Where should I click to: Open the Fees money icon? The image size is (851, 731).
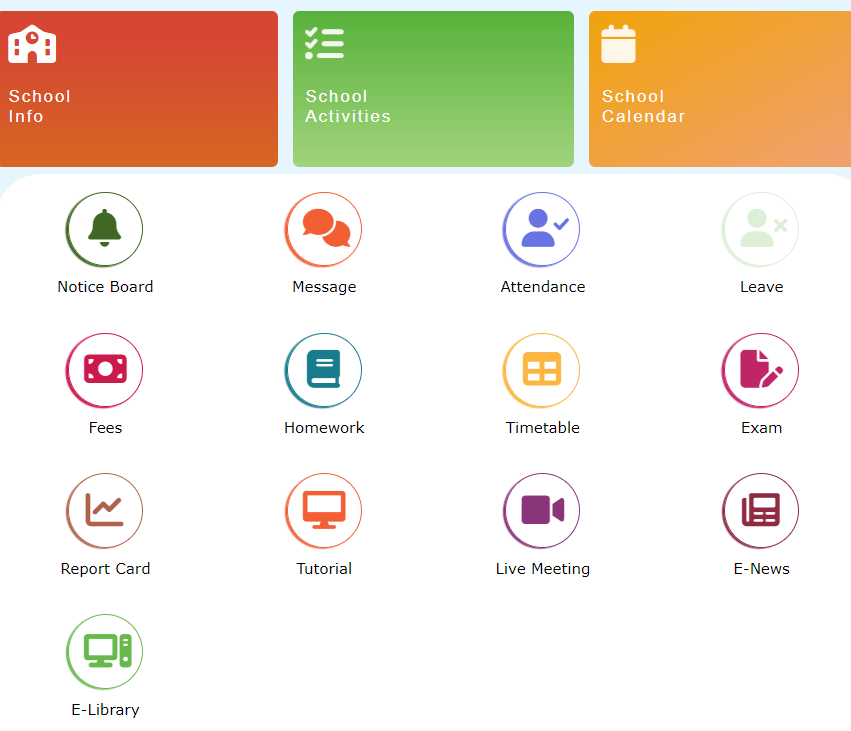pyautogui.click(x=105, y=371)
